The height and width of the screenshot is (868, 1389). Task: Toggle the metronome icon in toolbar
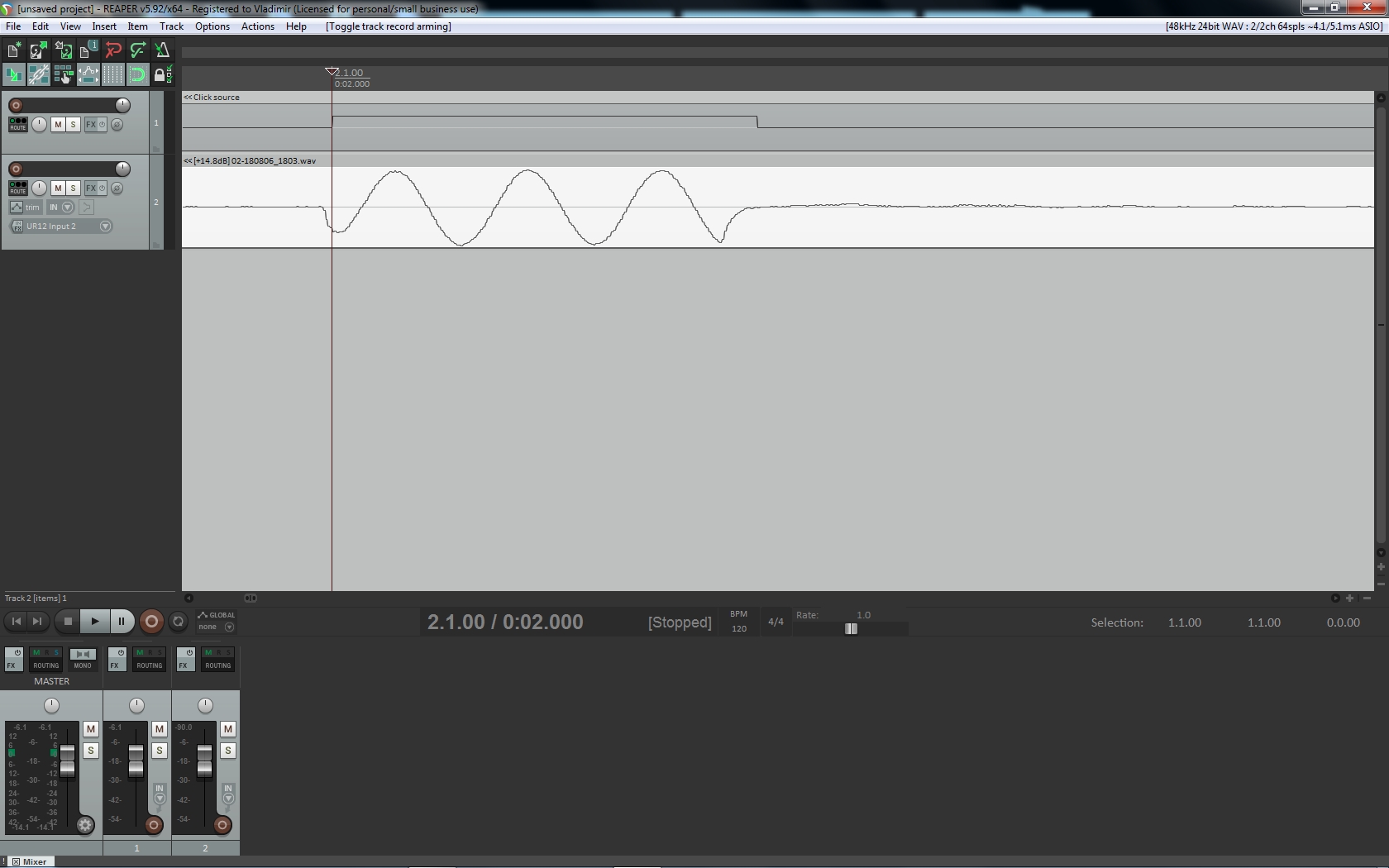(162, 51)
